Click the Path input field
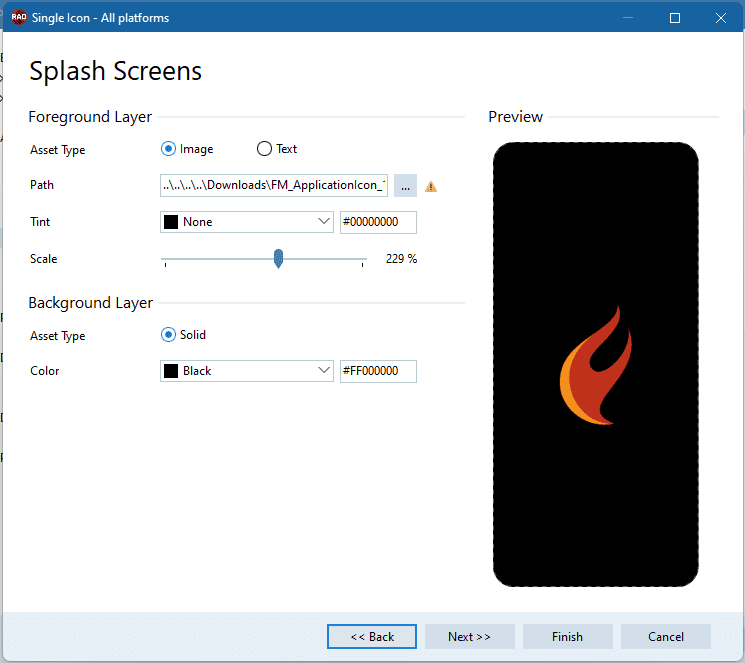Image resolution: width=745 pixels, height=663 pixels. (x=274, y=185)
